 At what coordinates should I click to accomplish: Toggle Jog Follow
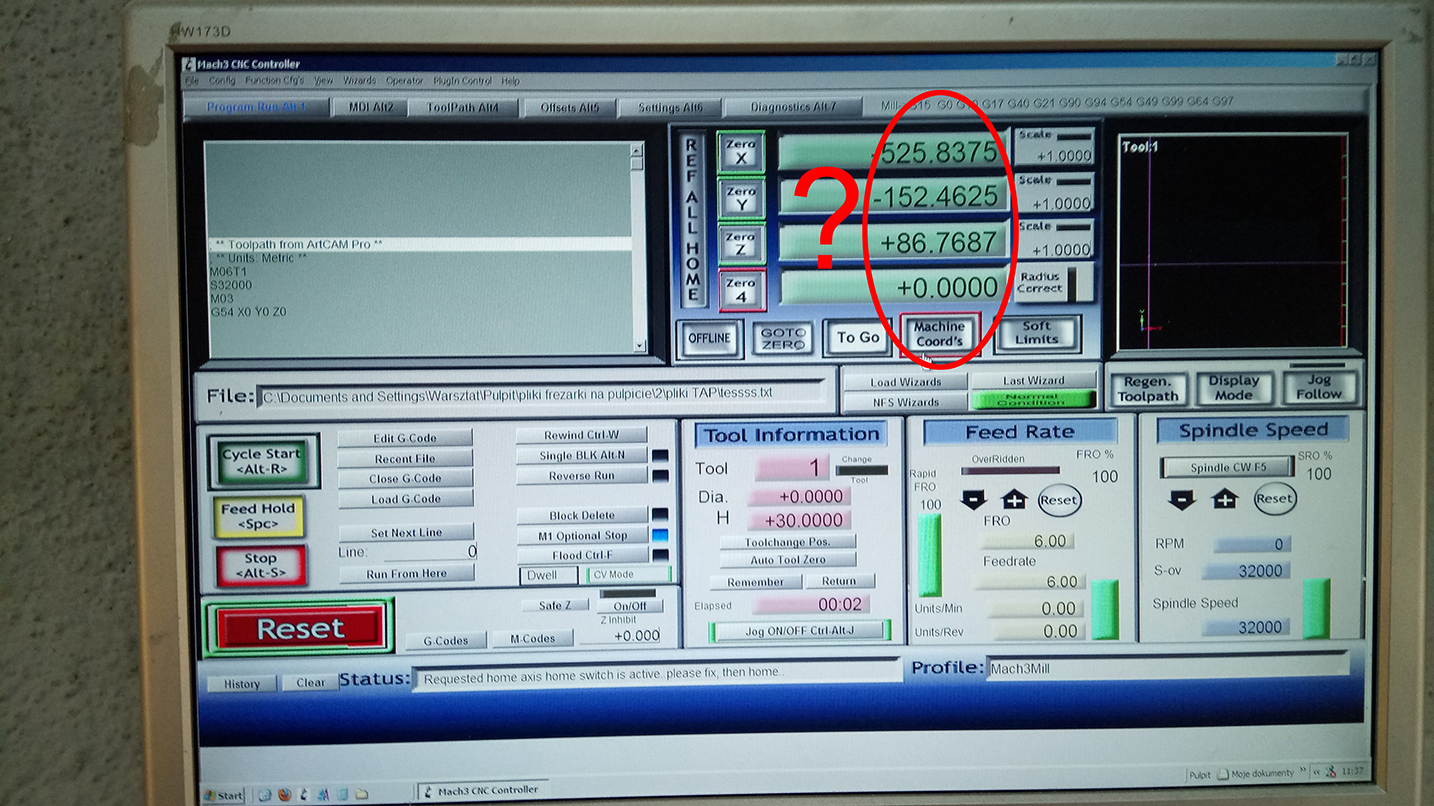point(1318,387)
